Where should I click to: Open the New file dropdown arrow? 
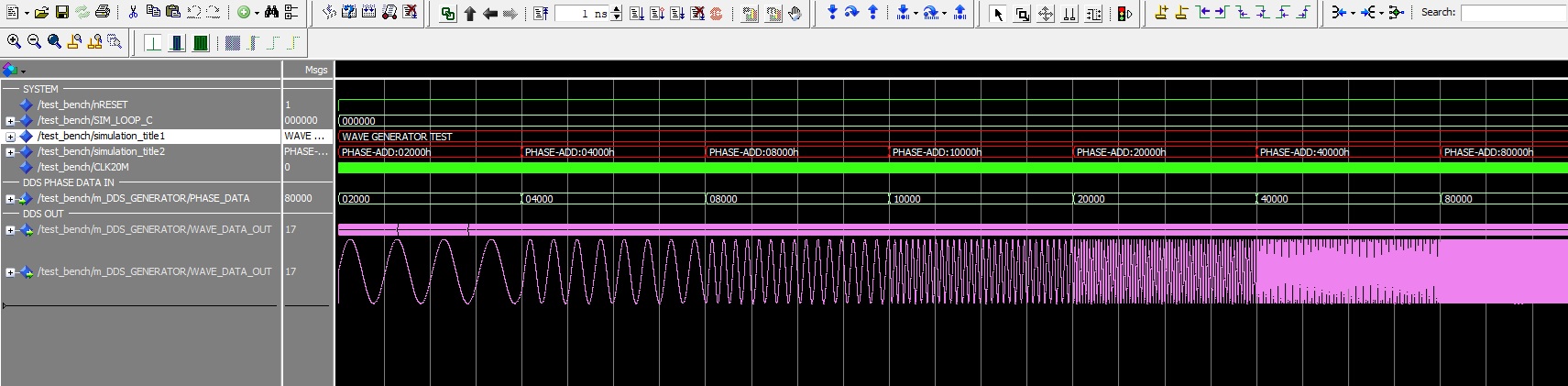[x=27, y=14]
